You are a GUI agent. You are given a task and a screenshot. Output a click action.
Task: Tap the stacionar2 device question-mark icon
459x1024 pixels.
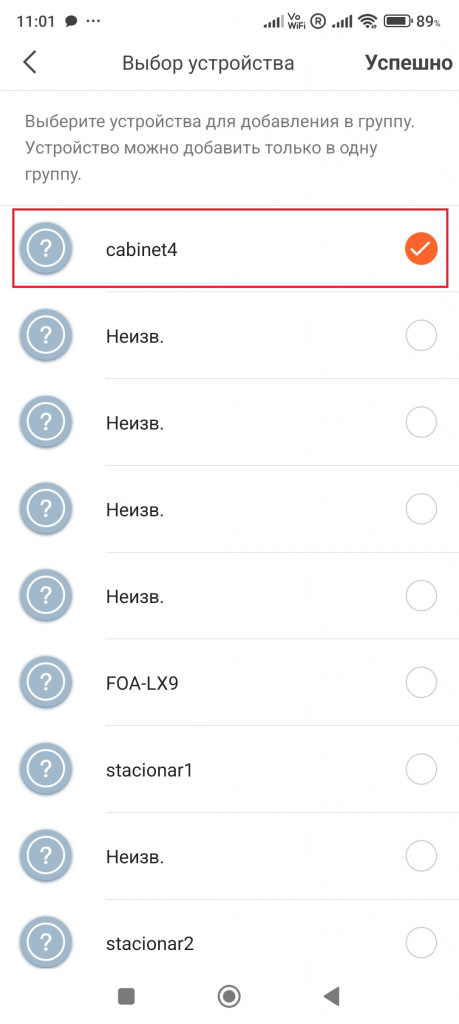[x=46, y=944]
